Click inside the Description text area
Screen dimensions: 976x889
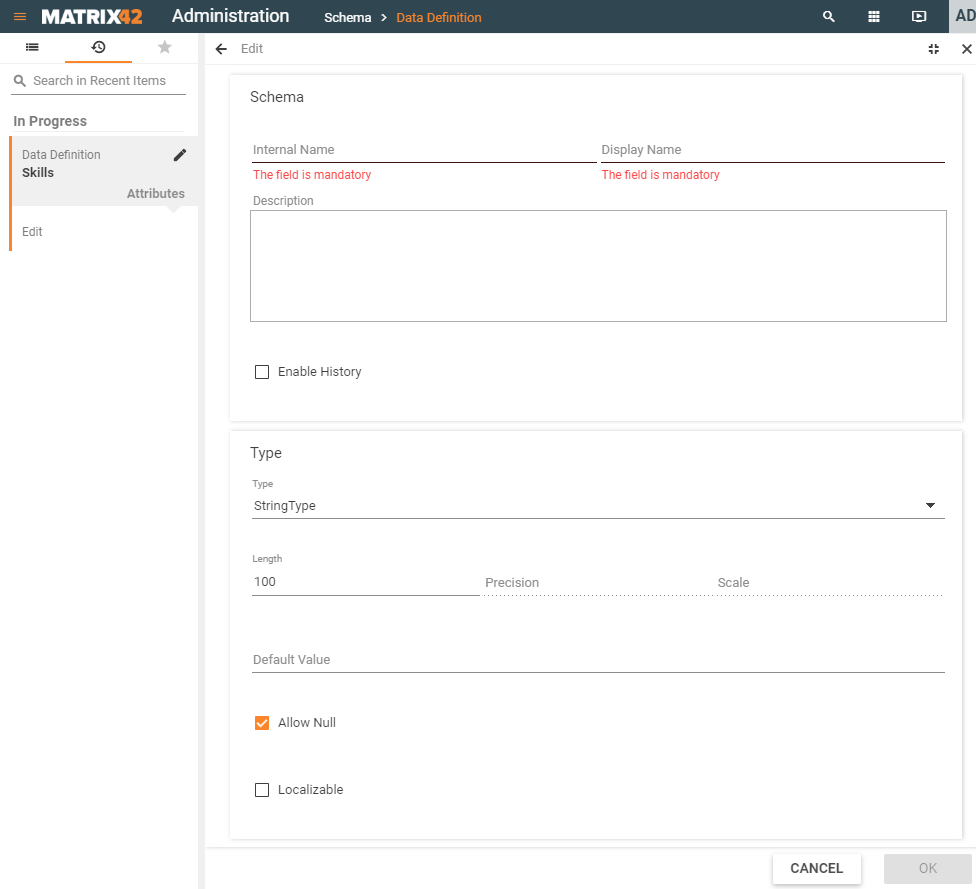pos(597,265)
